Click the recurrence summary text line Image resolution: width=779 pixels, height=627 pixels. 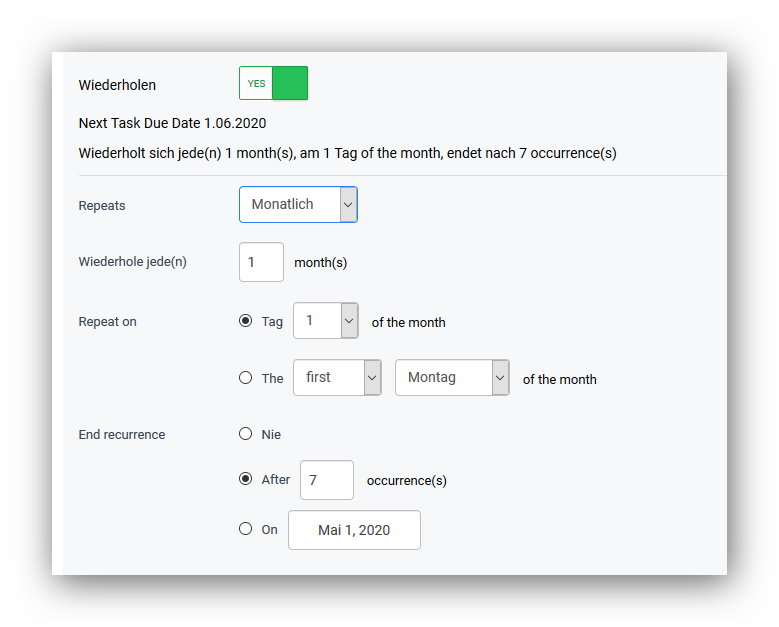(x=347, y=153)
